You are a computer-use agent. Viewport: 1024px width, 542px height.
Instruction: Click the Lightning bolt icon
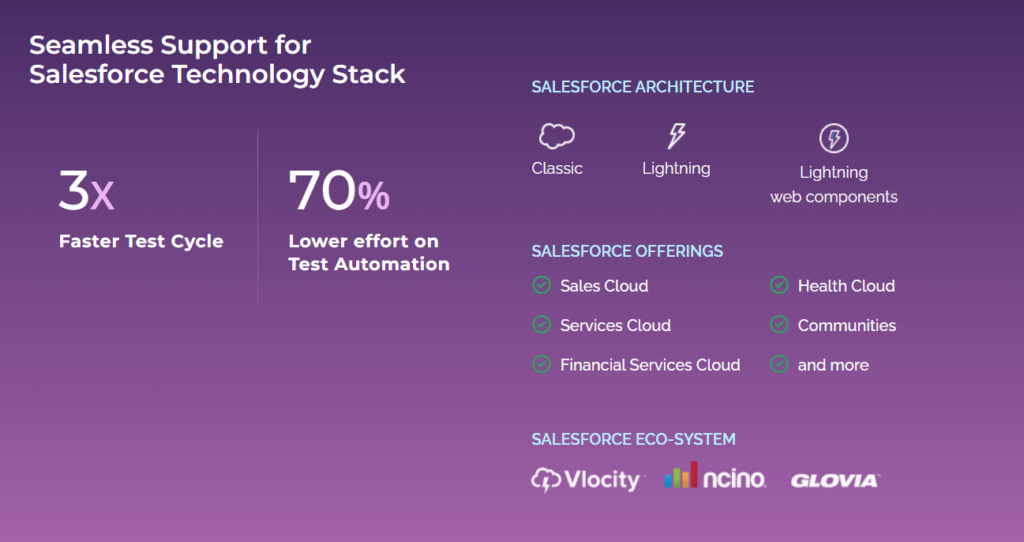point(677,136)
